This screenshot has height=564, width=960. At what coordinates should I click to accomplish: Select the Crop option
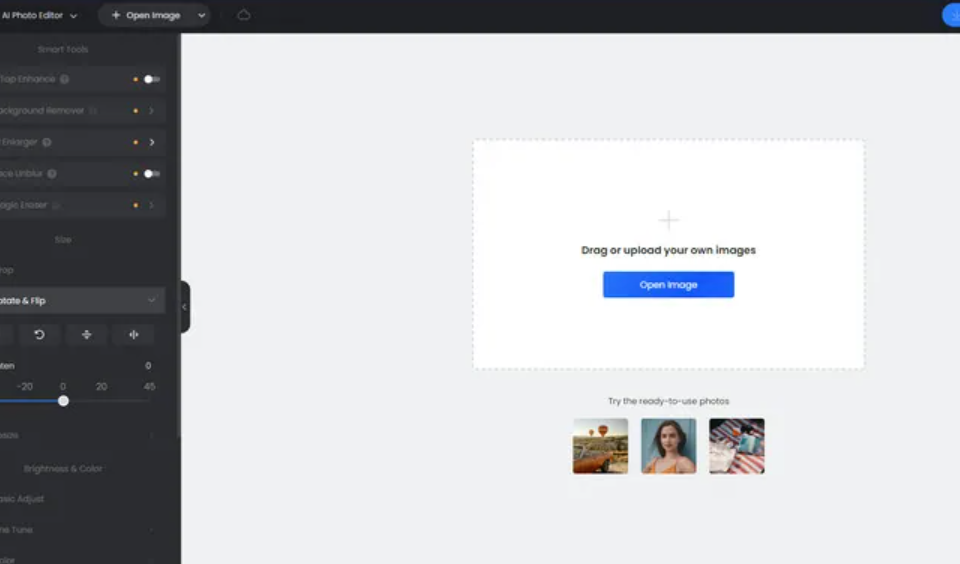point(7,270)
